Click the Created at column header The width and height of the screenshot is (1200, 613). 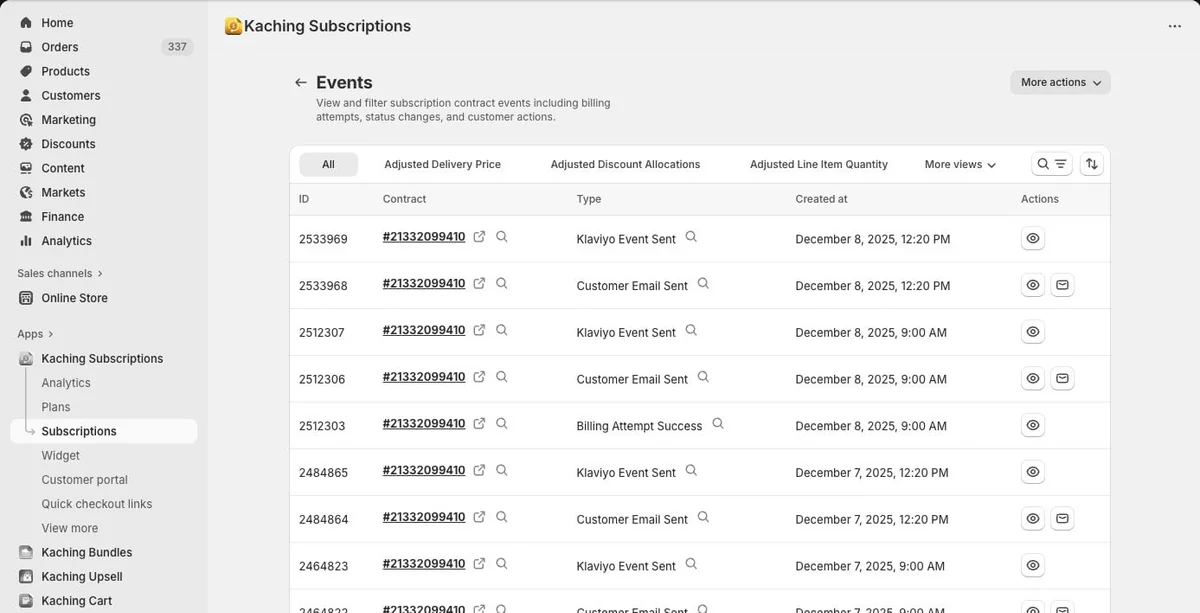coord(821,199)
